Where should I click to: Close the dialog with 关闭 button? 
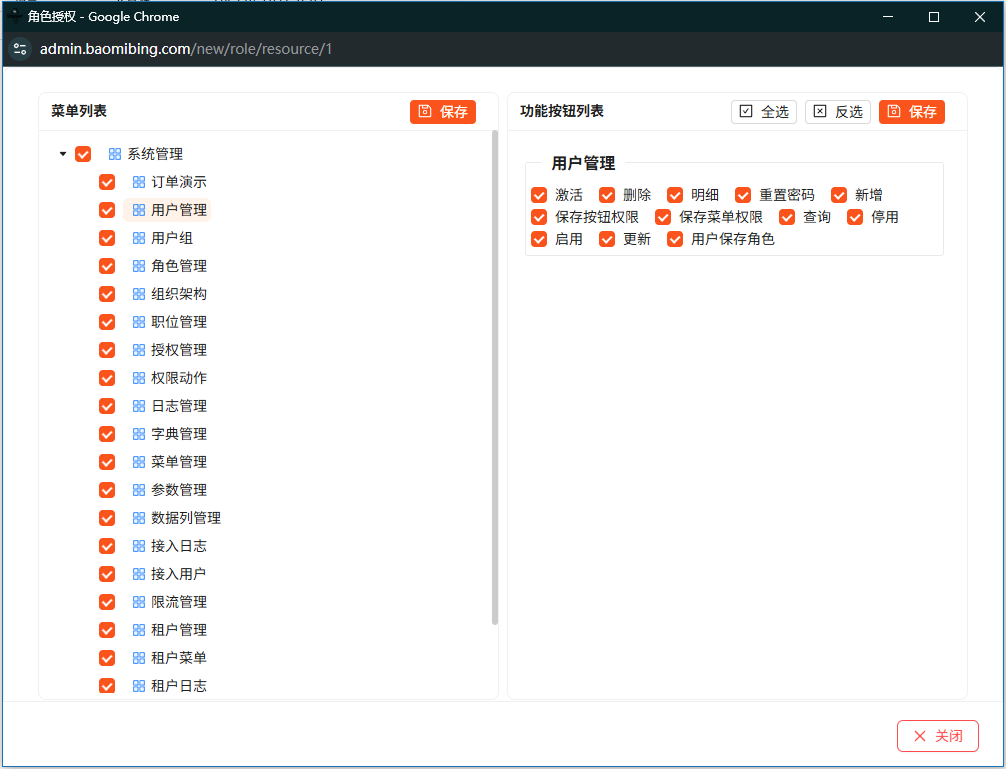click(937, 736)
